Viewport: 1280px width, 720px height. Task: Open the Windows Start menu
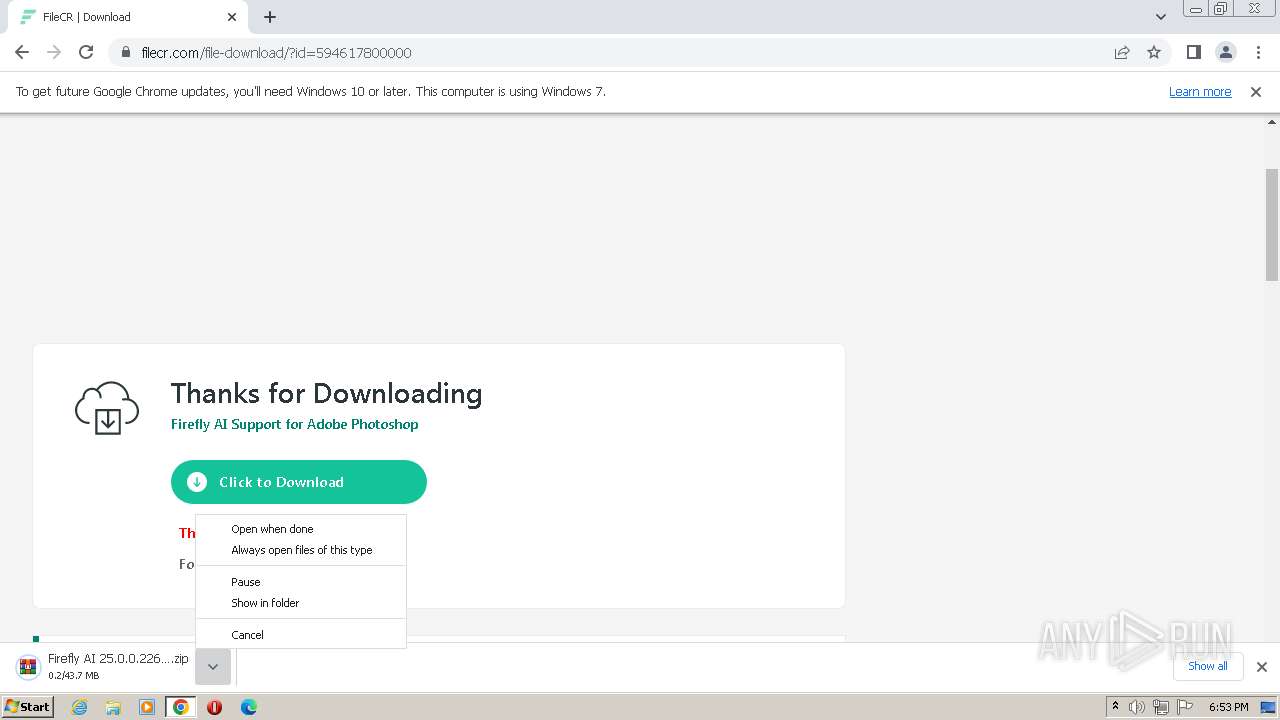(x=28, y=706)
